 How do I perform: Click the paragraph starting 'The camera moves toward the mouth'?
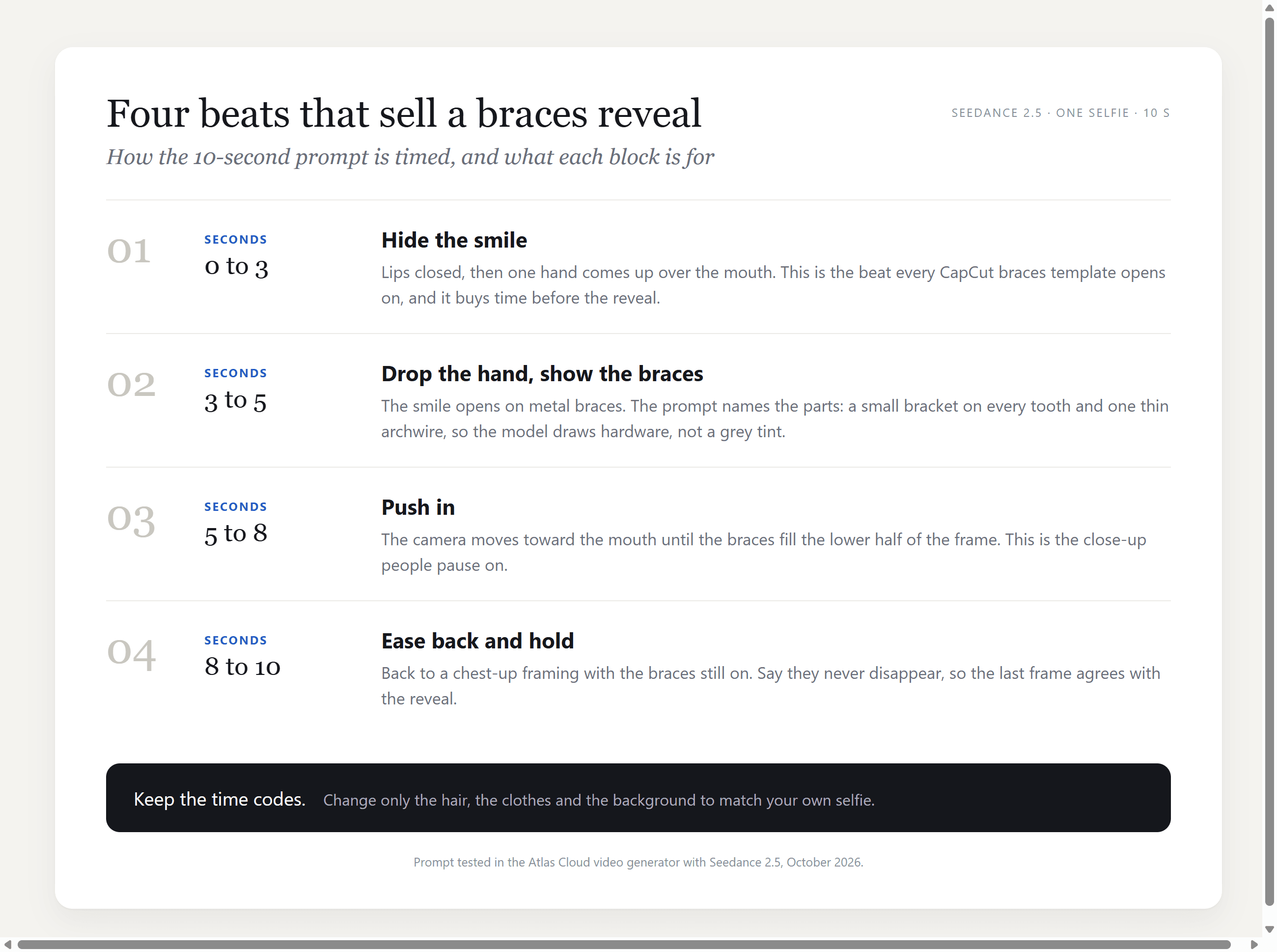click(764, 553)
